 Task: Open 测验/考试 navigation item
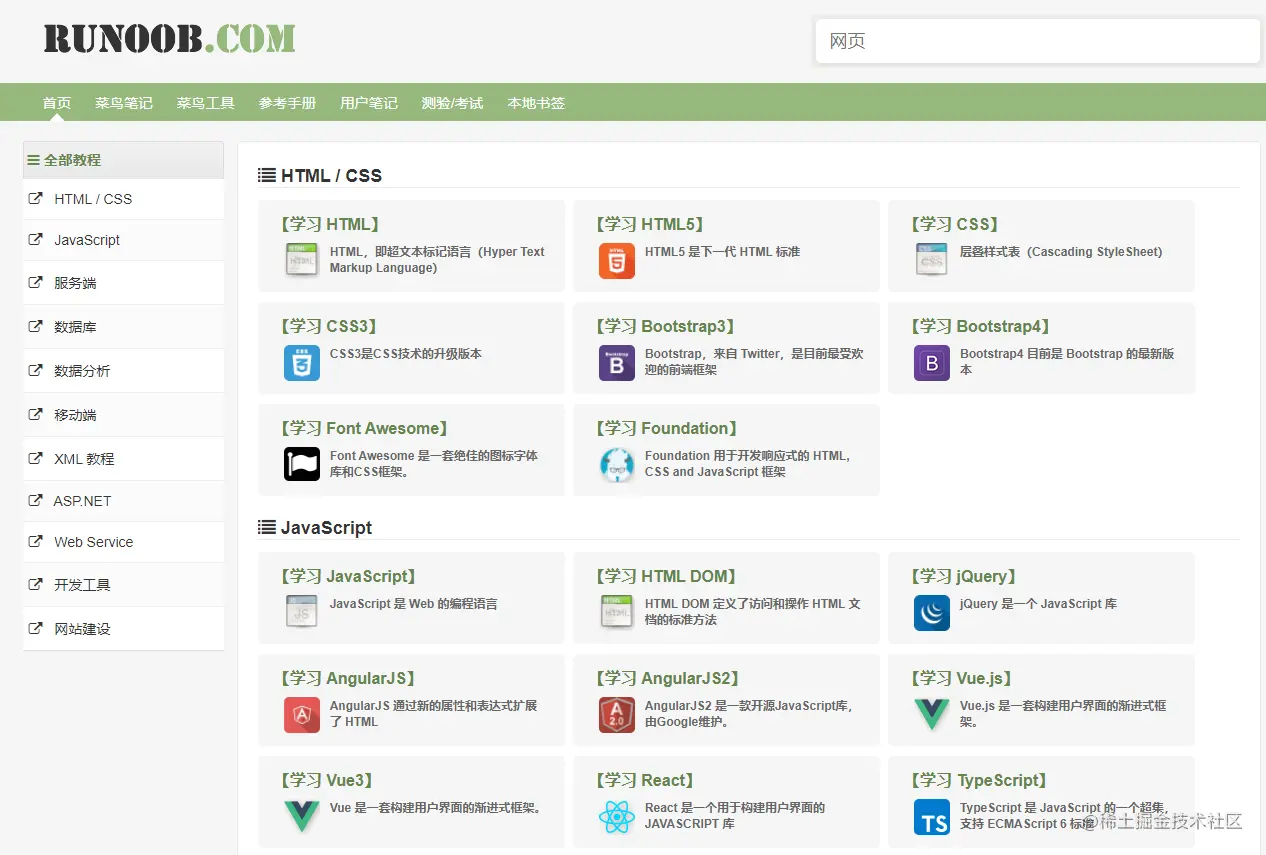(x=452, y=103)
